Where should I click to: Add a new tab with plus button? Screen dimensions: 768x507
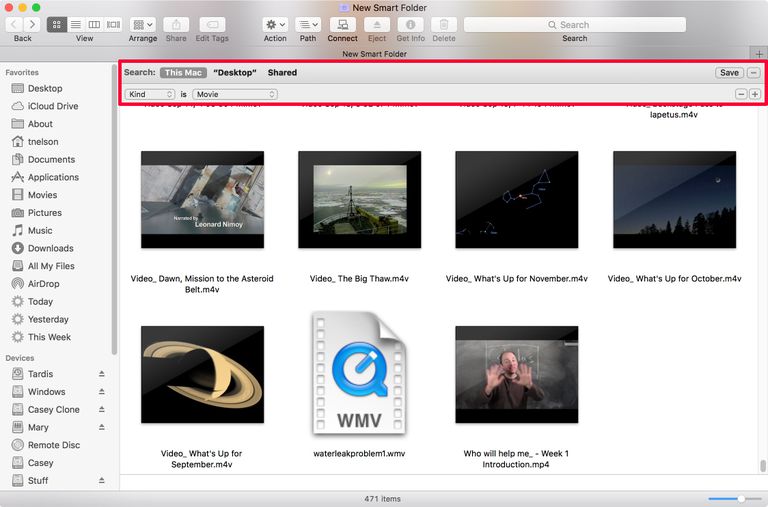[x=759, y=54]
